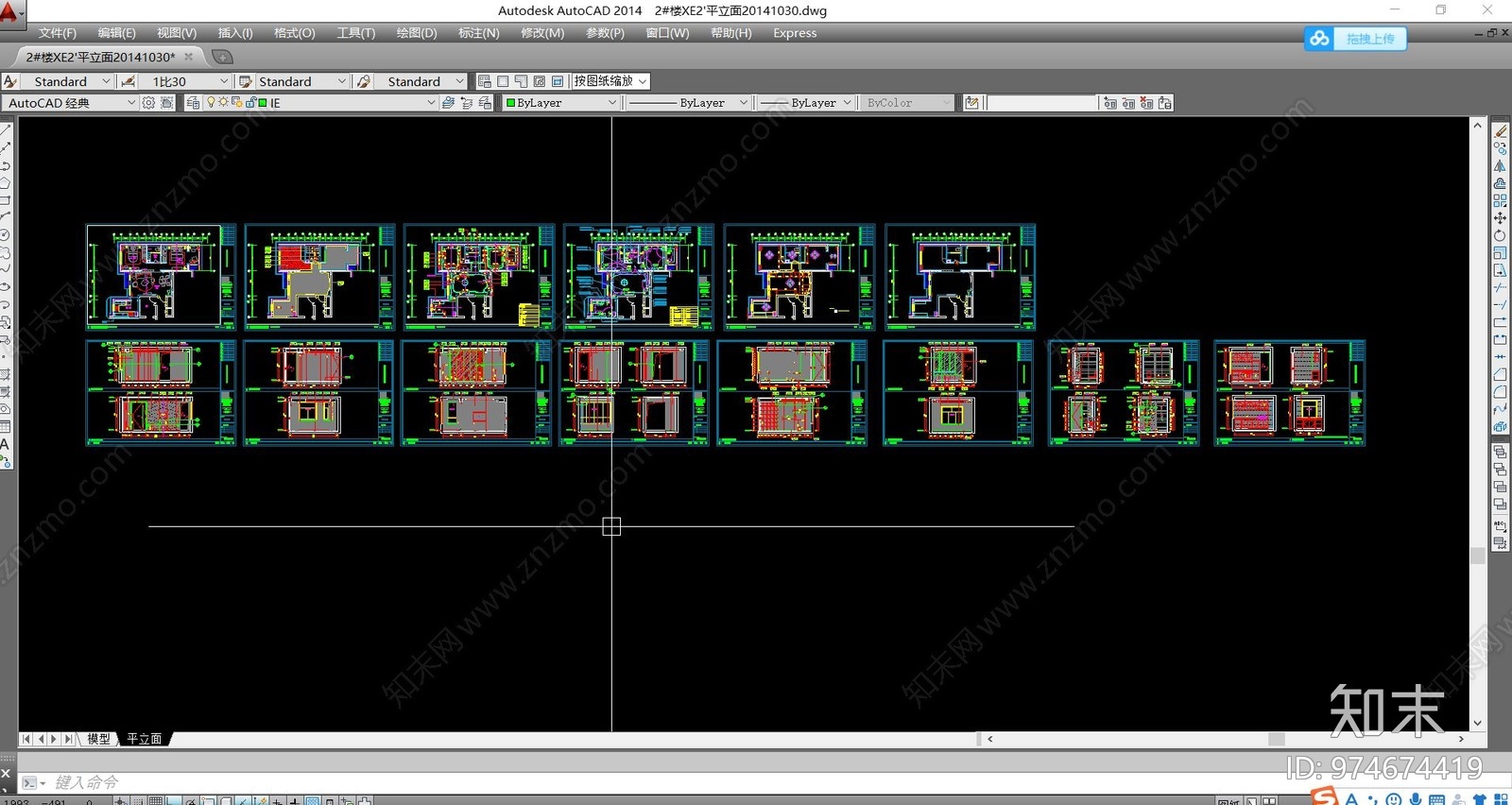The image size is (1512, 805).
Task: Go to the first layout tab arrow
Action: [x=26, y=739]
